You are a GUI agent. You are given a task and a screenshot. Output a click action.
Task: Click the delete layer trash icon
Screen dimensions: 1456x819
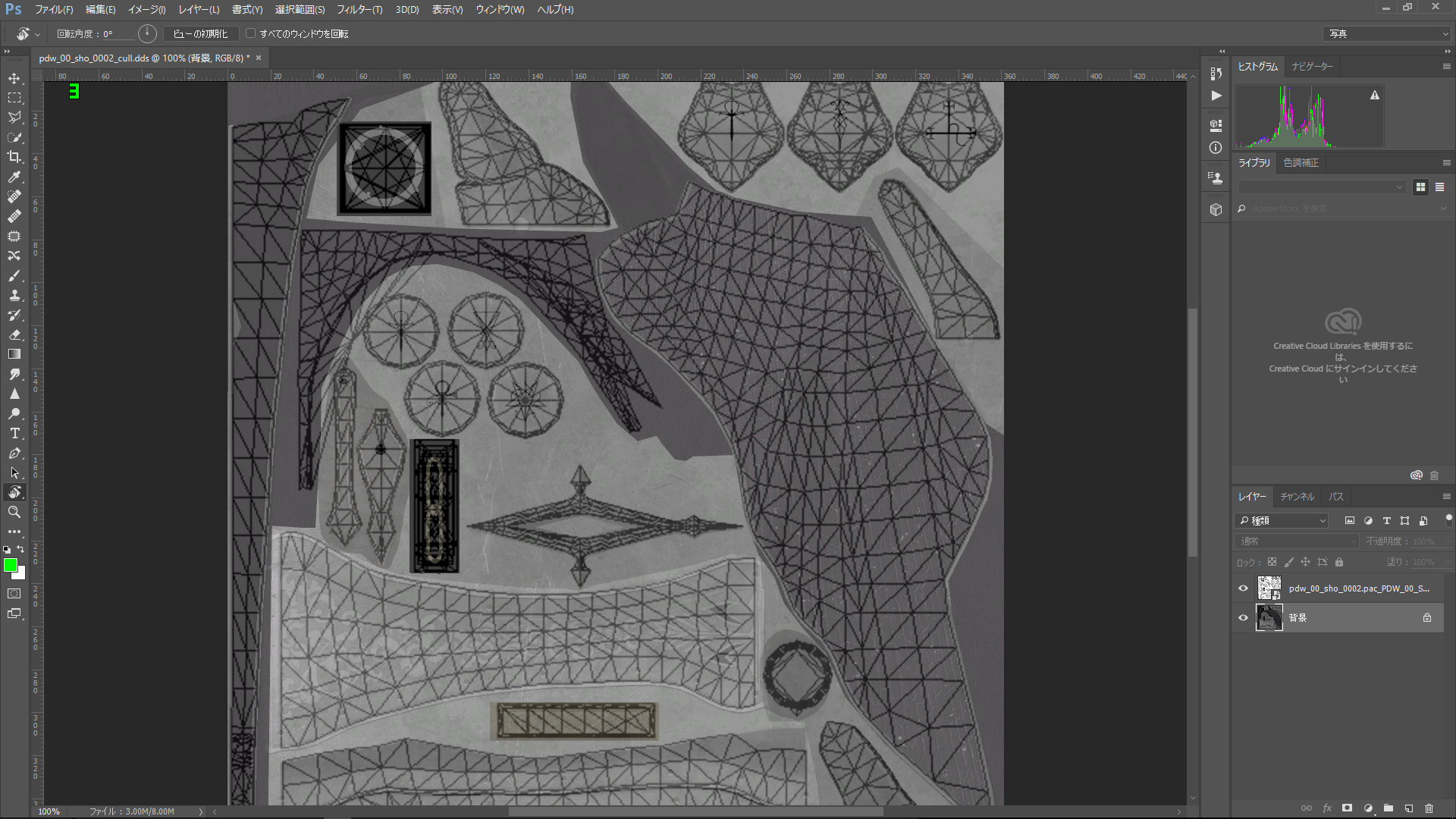pos(1429,808)
